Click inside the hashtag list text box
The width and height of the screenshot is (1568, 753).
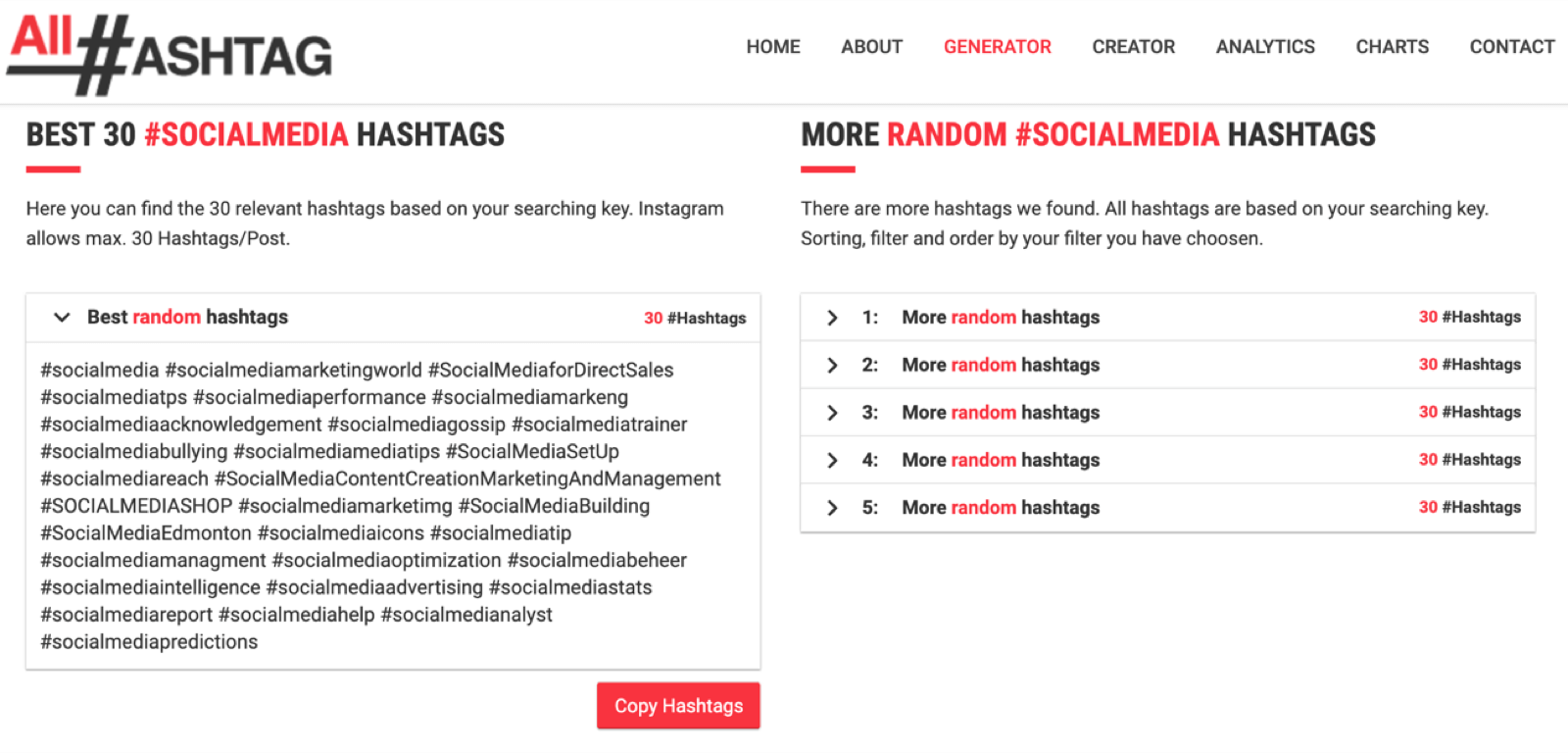click(x=393, y=506)
